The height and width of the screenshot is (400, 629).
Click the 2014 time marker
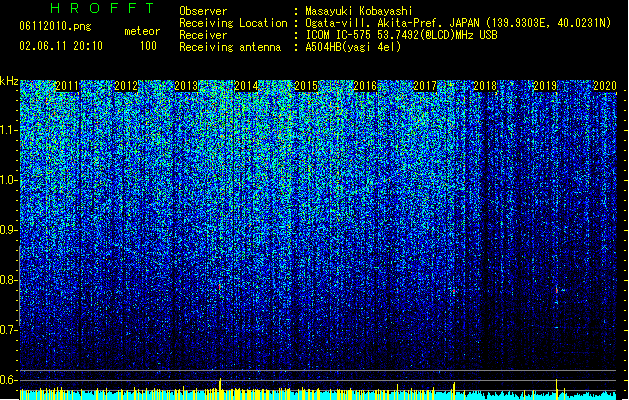[246, 86]
